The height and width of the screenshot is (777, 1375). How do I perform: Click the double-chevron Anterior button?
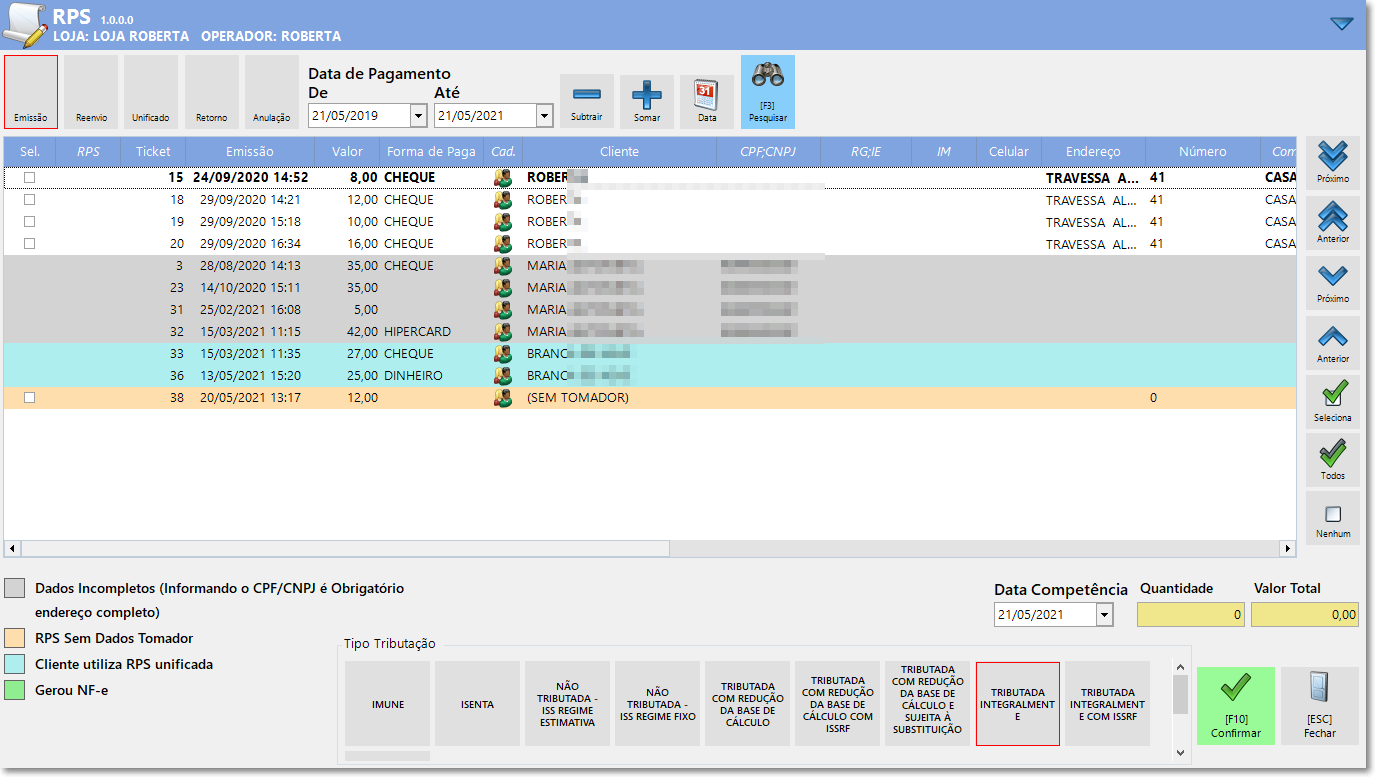[1333, 223]
